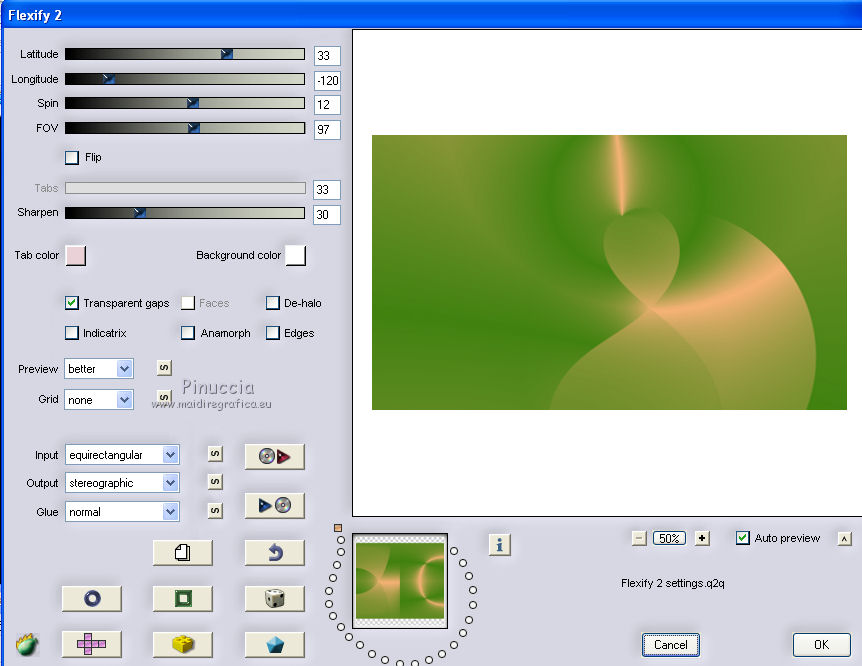Screen dimensions: 862x666
Task: Uncheck Transparent gaps
Action: pyautogui.click(x=71, y=303)
